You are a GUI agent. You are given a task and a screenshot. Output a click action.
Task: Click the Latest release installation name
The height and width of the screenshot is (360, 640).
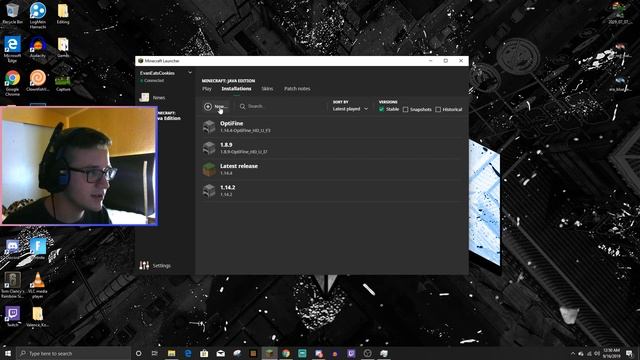239,166
